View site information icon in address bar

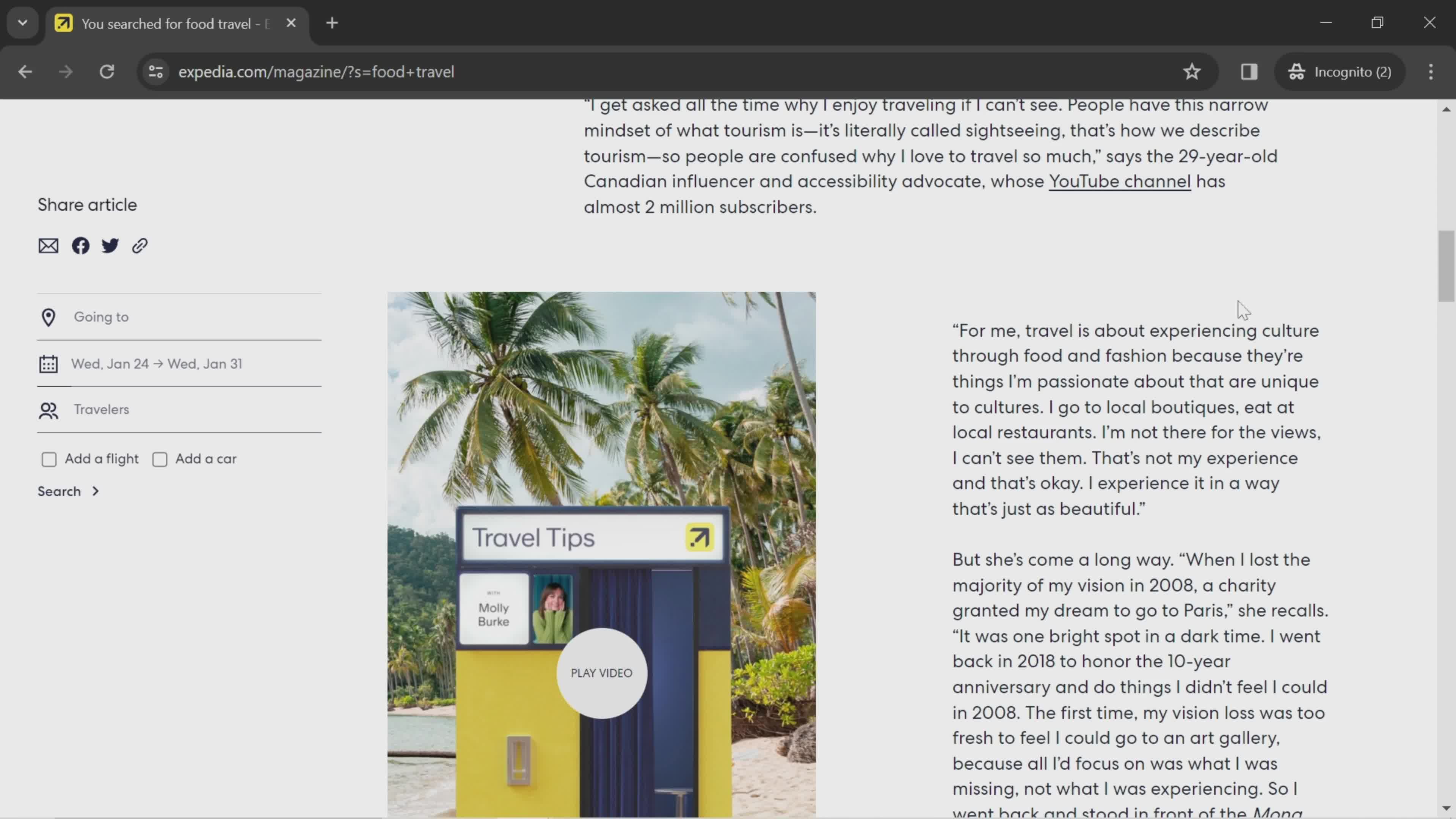[x=155, y=72]
